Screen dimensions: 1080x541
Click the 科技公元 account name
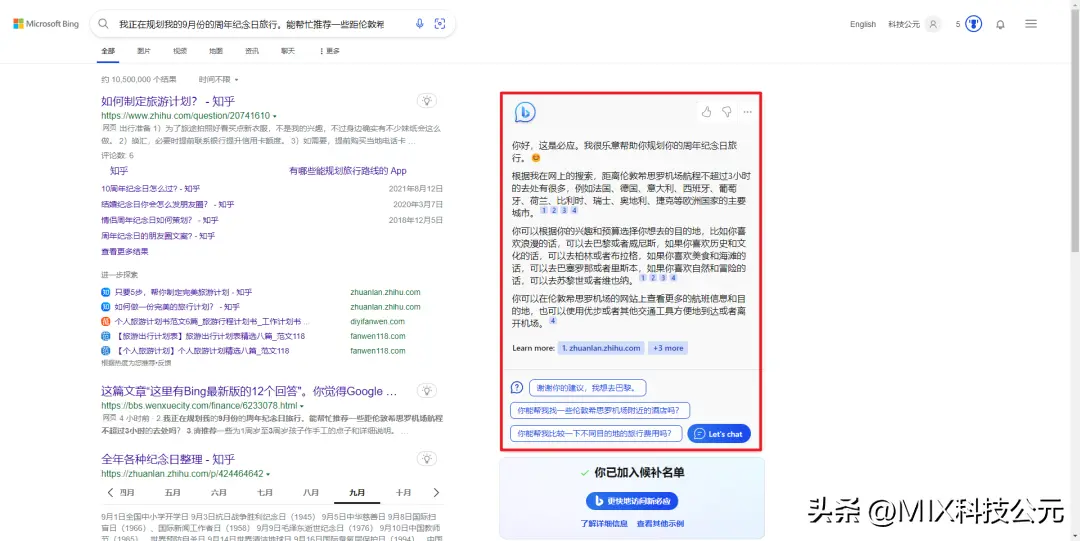point(904,24)
